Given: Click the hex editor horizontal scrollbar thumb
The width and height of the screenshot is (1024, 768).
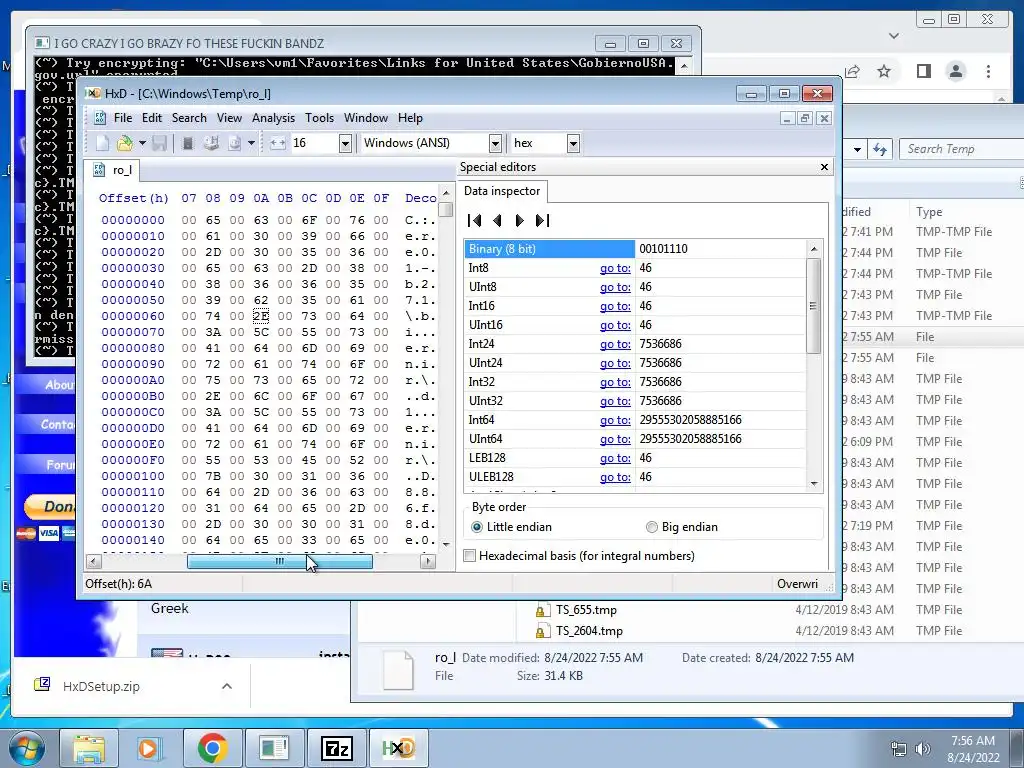Looking at the screenshot, I should [x=280, y=562].
